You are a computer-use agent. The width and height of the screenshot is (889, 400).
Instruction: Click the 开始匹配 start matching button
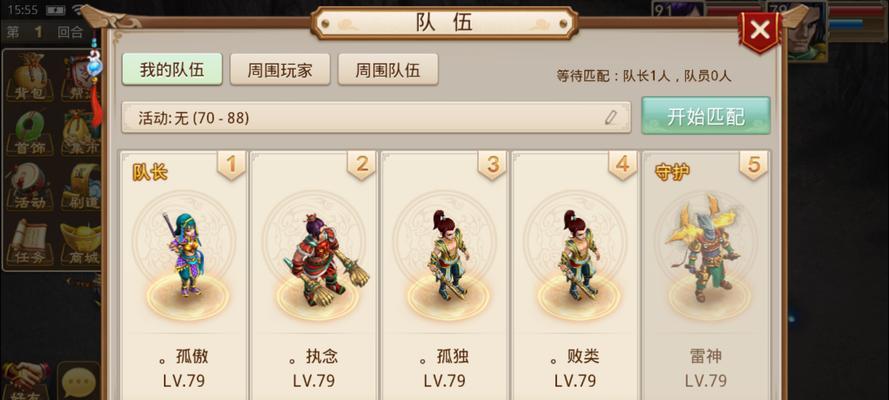coord(706,116)
